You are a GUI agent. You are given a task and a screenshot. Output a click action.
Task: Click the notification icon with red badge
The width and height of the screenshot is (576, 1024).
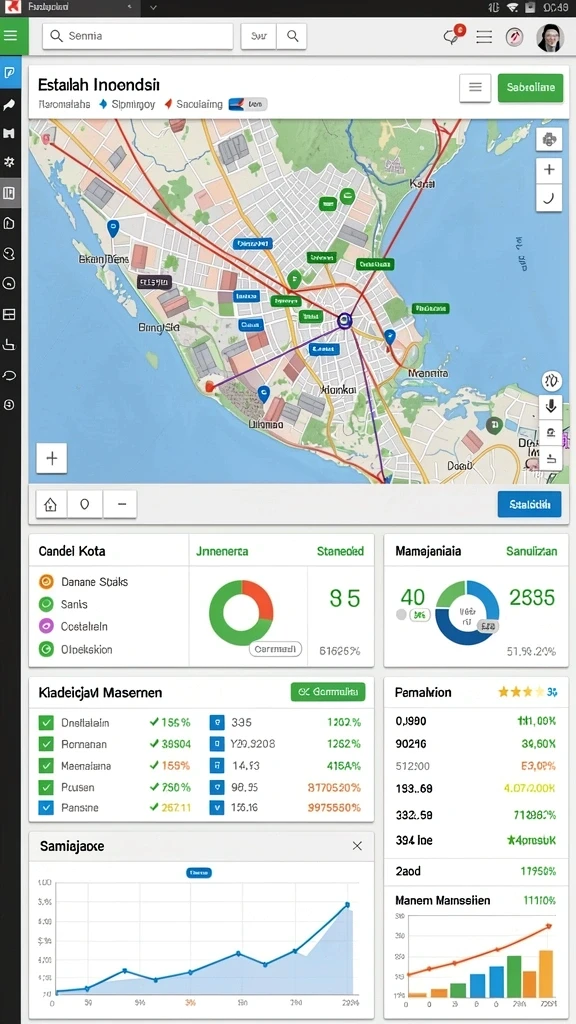click(452, 36)
